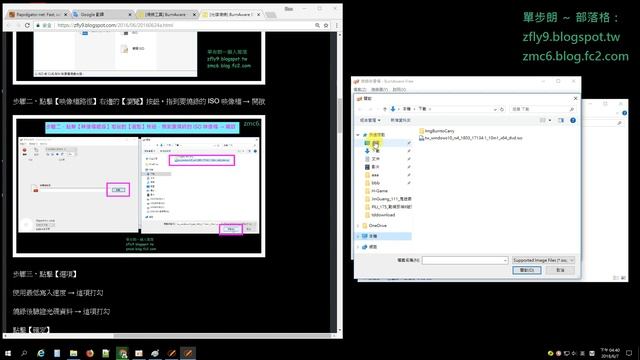Toggle the preview pane in Open dialog
Viewport: 640px width, 360px height.
[x=561, y=120]
